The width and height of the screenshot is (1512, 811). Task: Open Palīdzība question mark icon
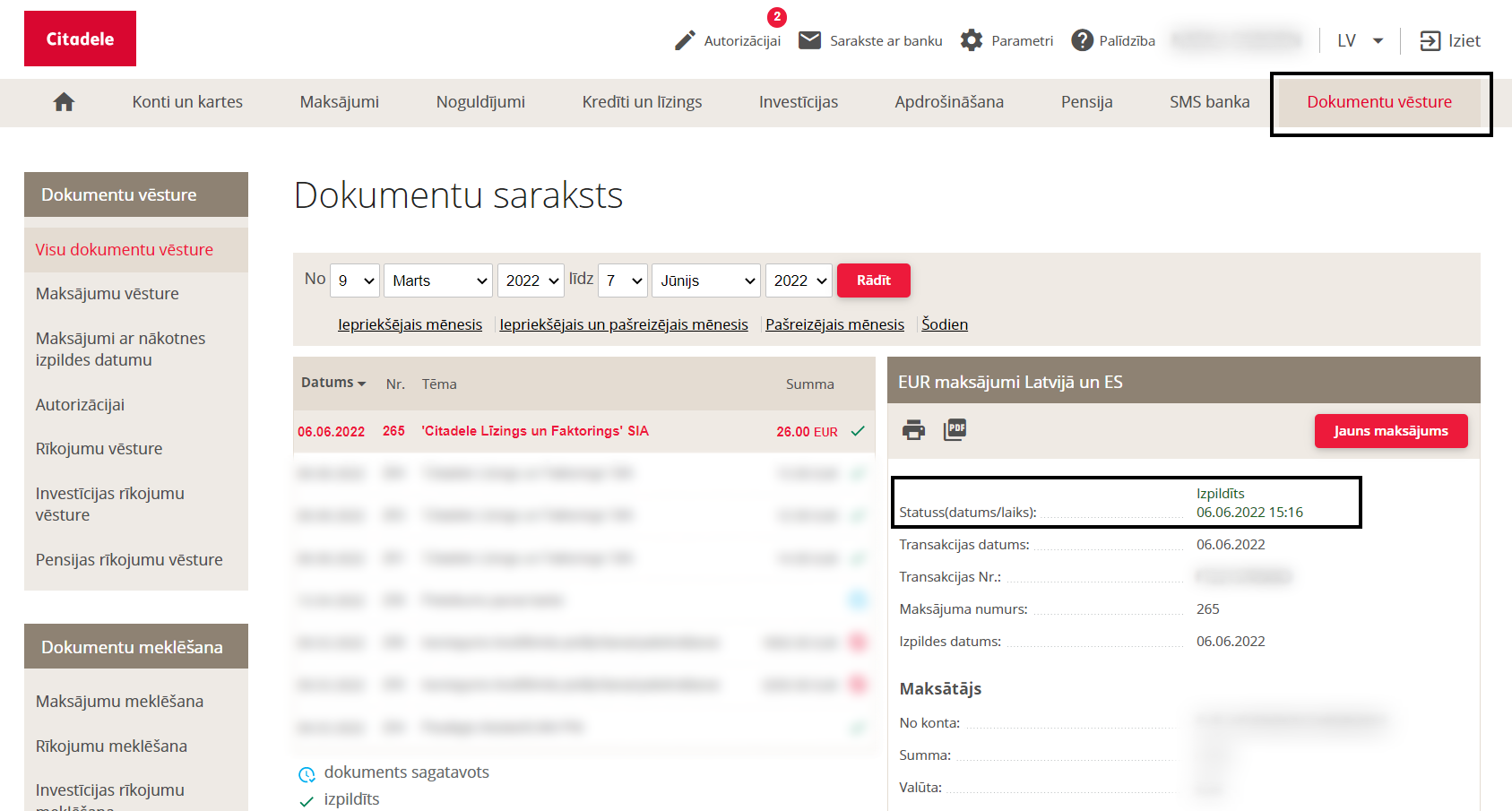tap(1083, 40)
